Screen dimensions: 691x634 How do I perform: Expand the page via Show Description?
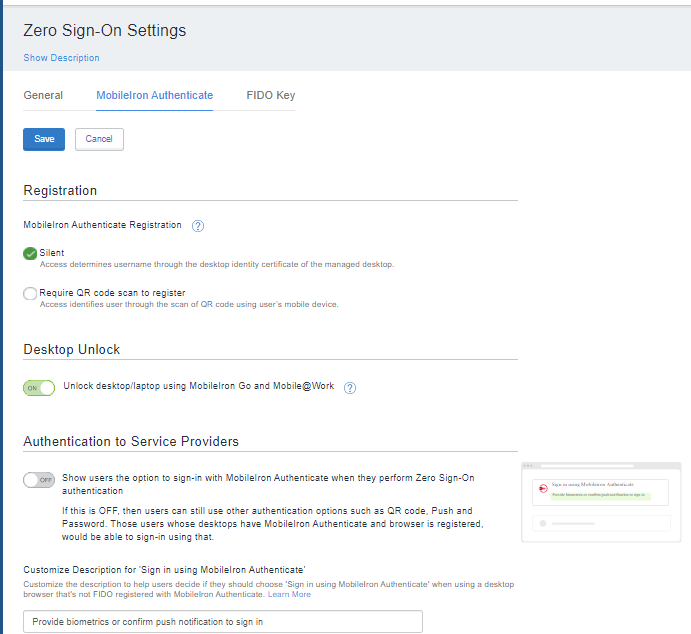pyautogui.click(x=61, y=58)
